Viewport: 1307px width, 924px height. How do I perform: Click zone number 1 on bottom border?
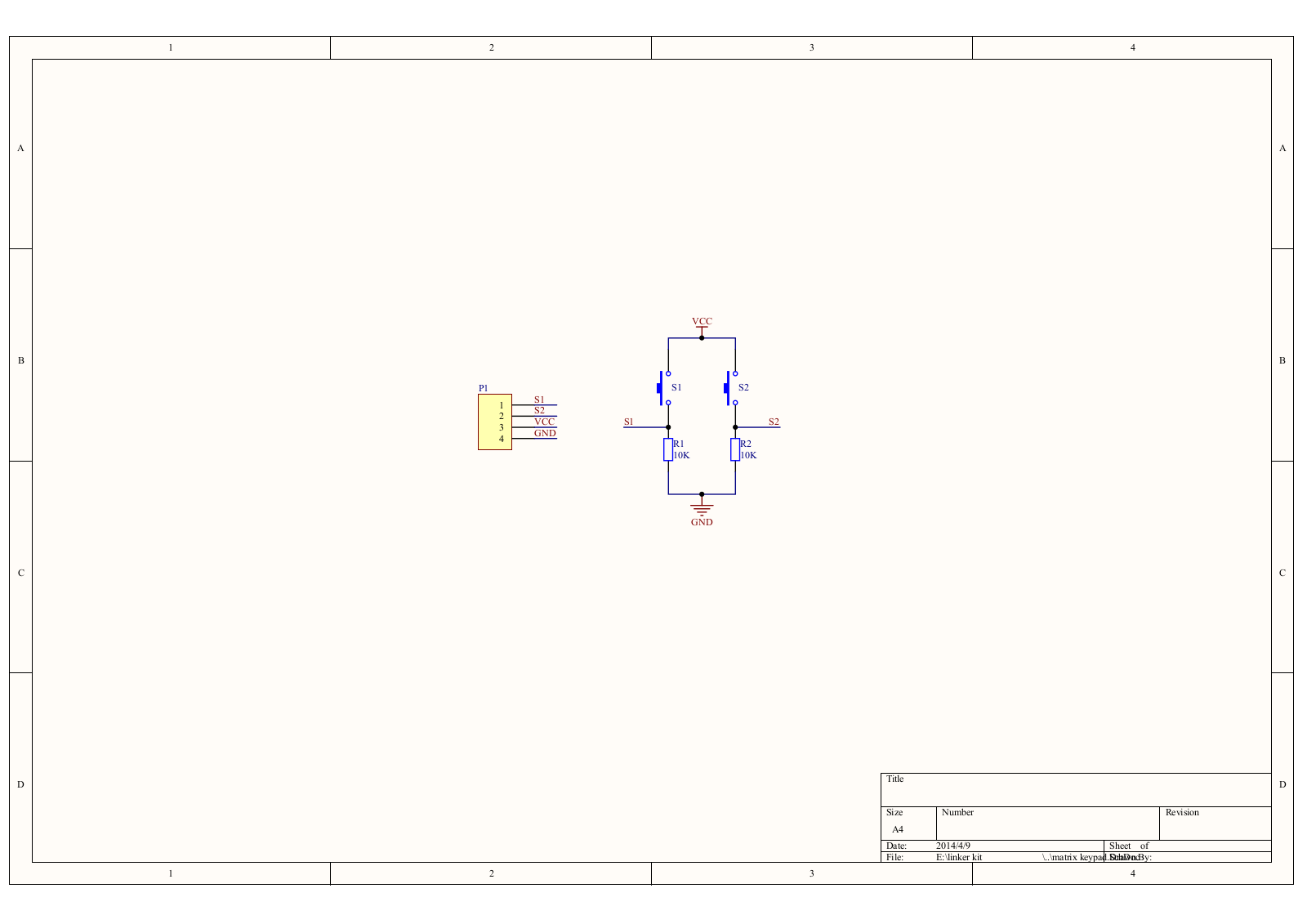click(171, 873)
